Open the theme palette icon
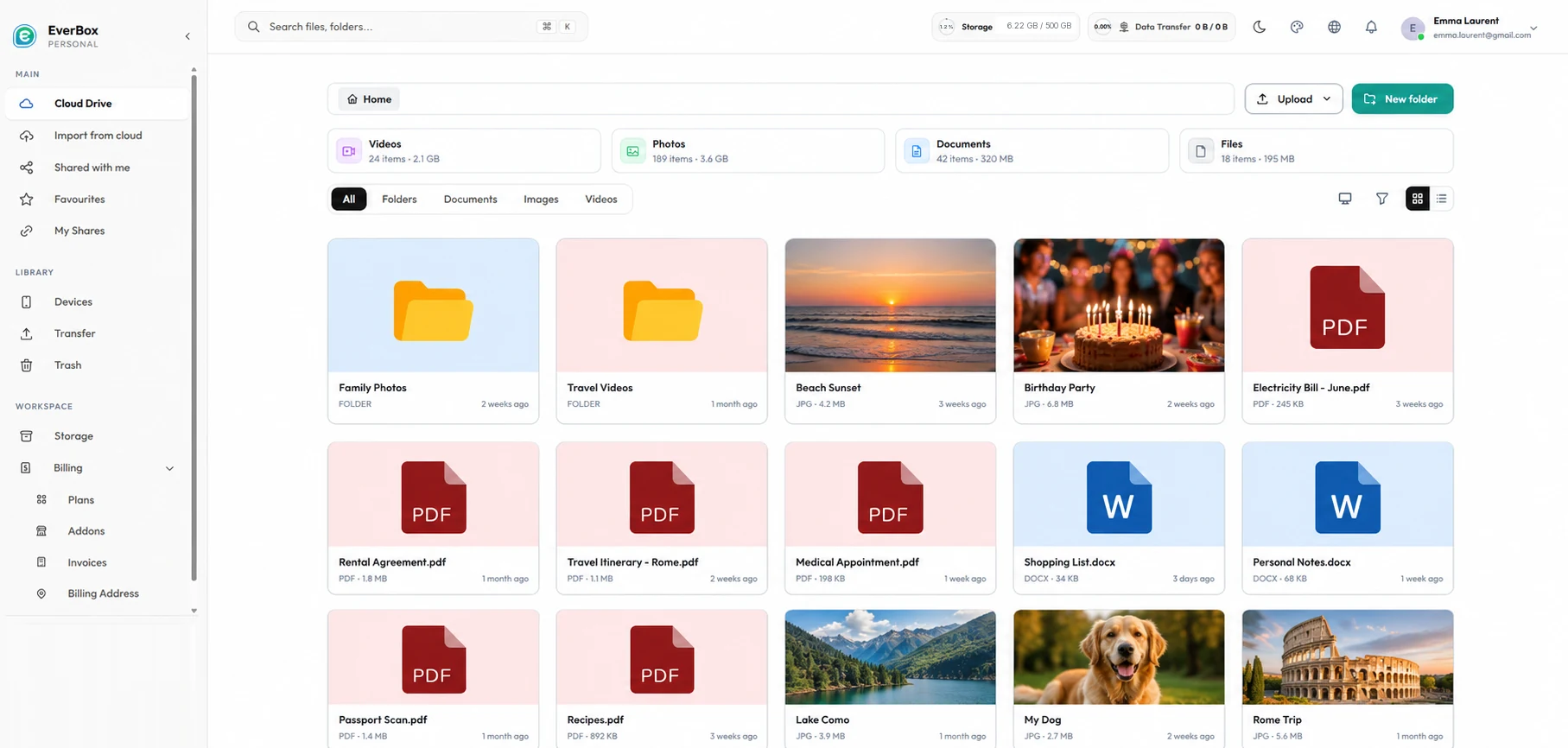1568x748 pixels. (x=1297, y=27)
